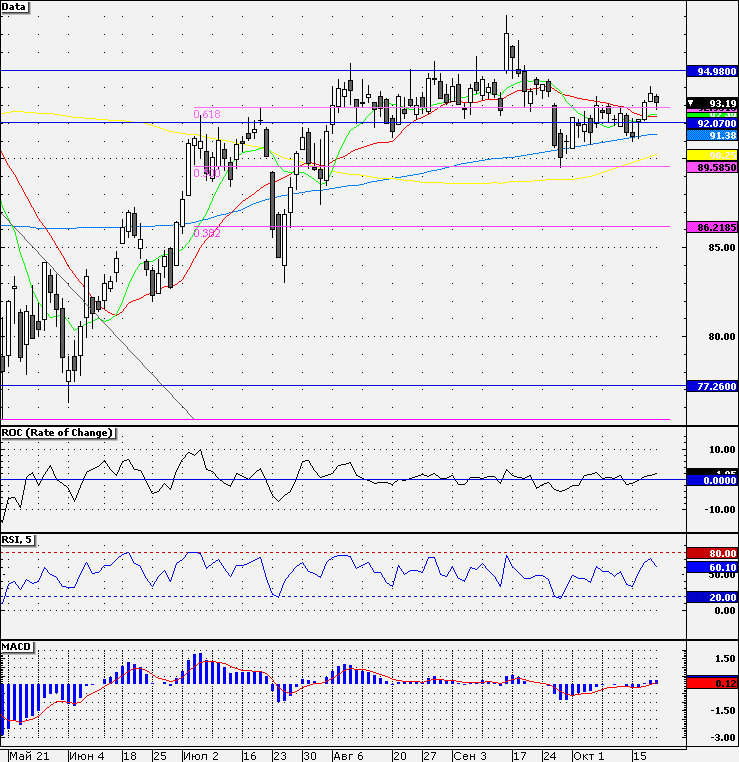Click the triangle marker beside 93.19
Image resolution: width=739 pixels, height=762 pixels.
pyautogui.click(x=691, y=103)
